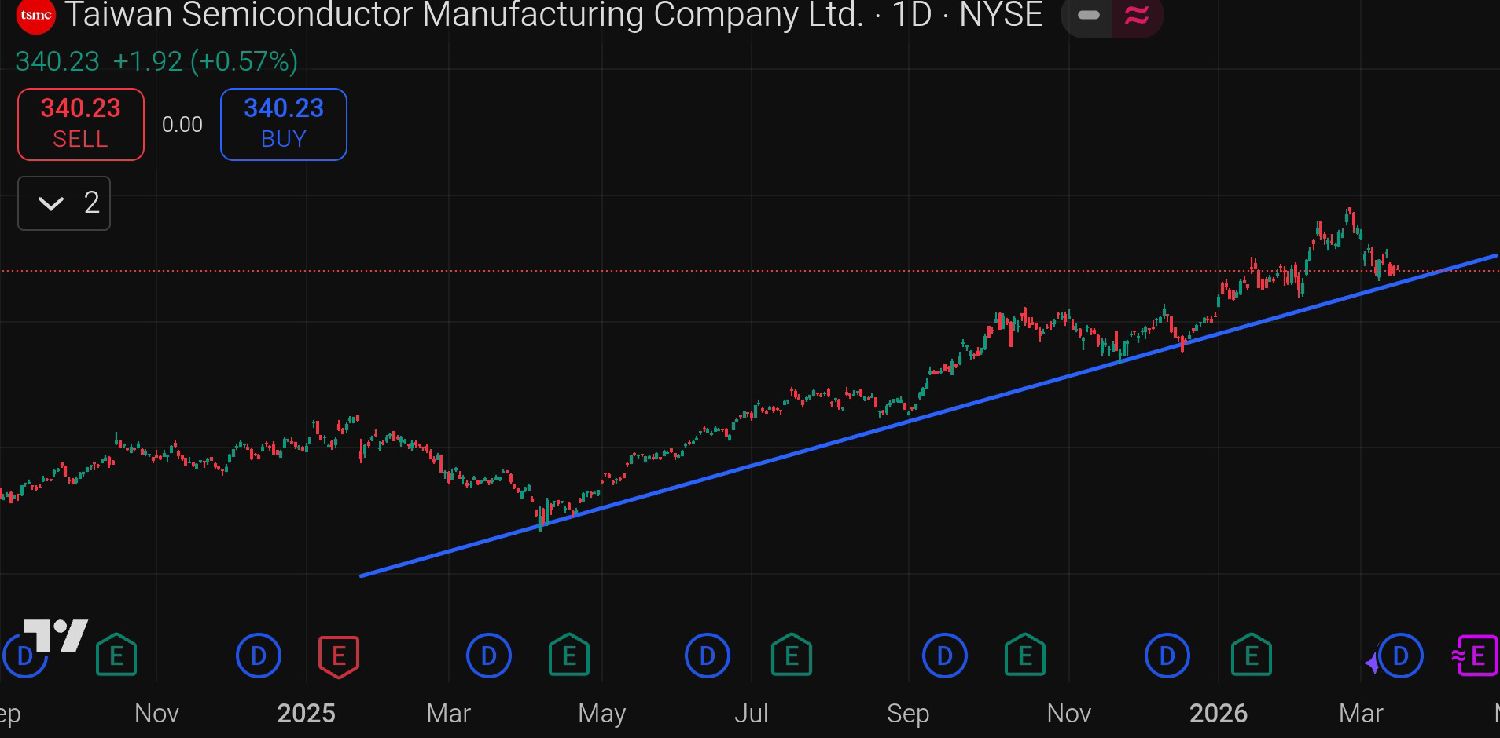Open the March 2026 dividend marker
1500x738 pixels.
(x=1401, y=656)
